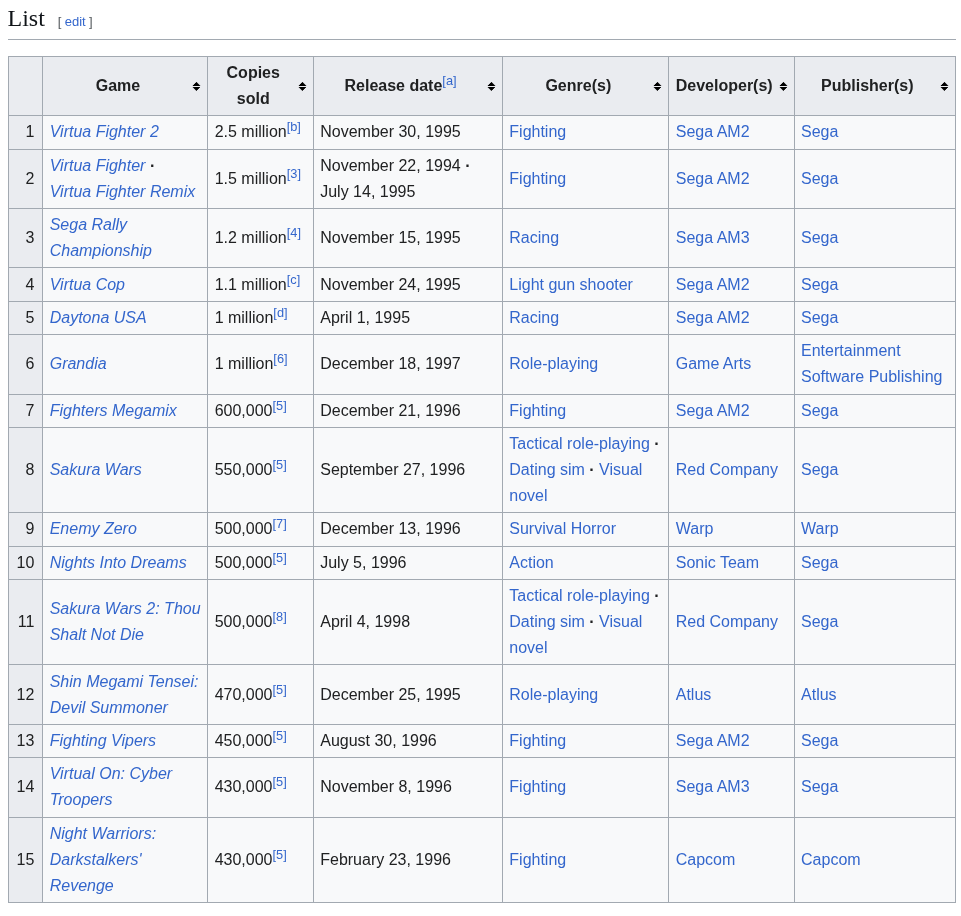The image size is (961, 916).
Task: Sort table by Publisher(s) arrows
Action: pyautogui.click(x=944, y=86)
